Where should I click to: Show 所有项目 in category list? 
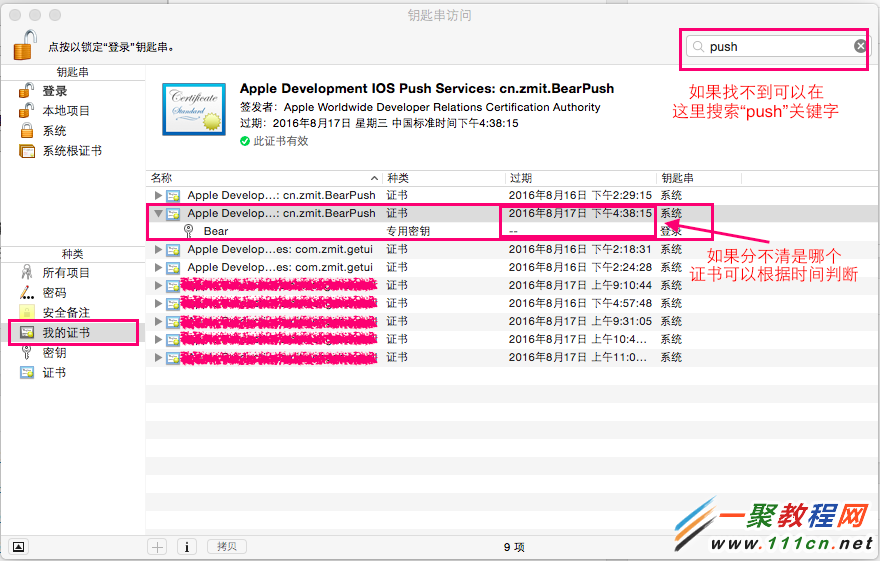[66, 273]
